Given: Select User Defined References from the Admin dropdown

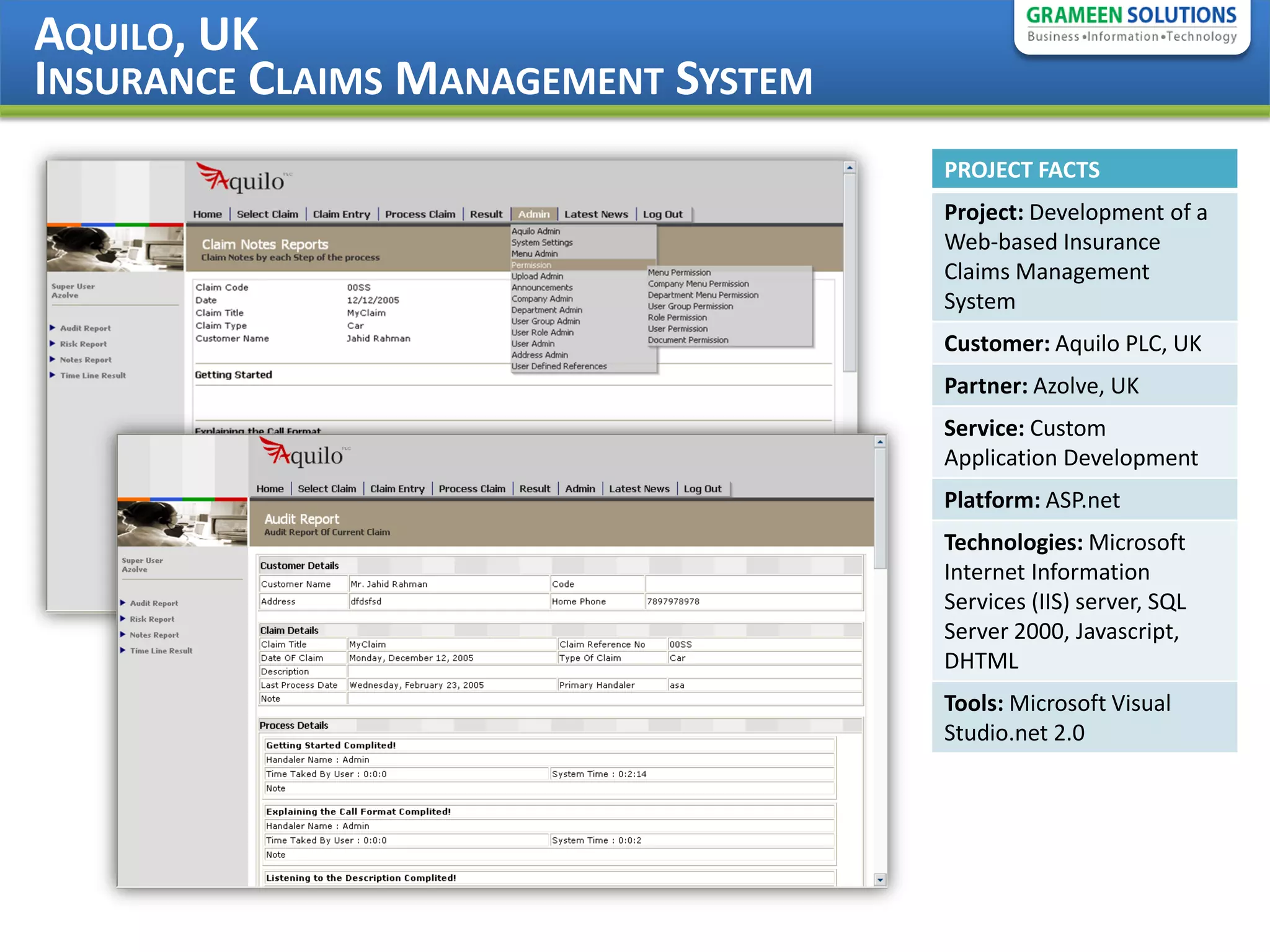Looking at the screenshot, I should click(559, 366).
